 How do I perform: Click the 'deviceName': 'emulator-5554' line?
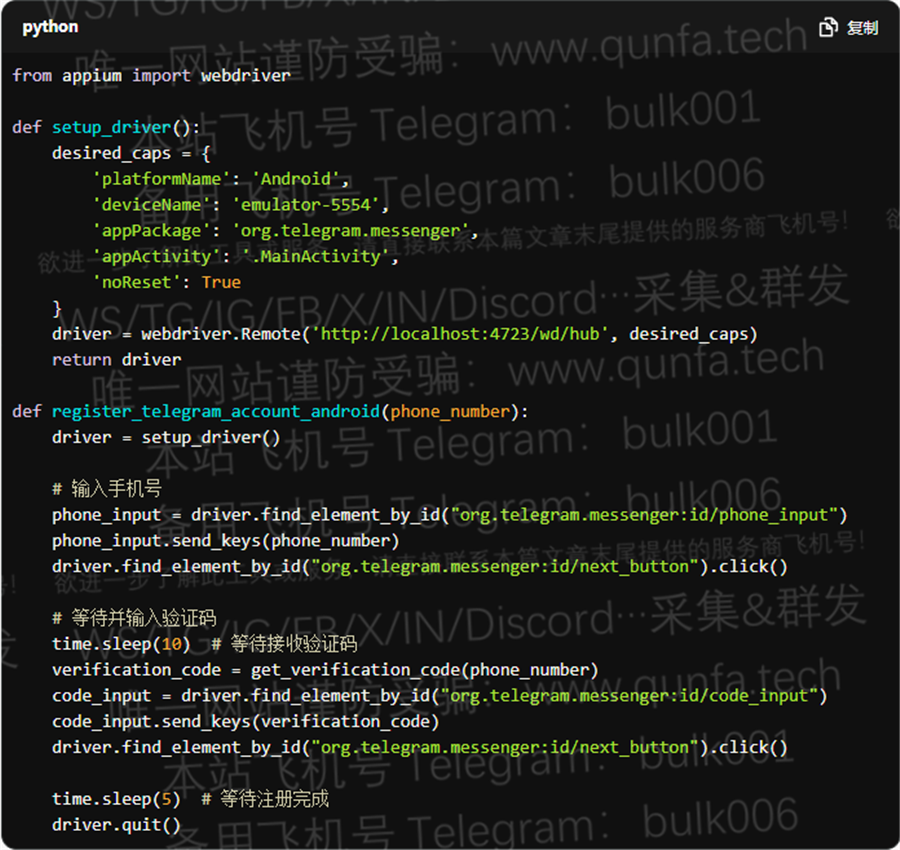click(x=241, y=205)
